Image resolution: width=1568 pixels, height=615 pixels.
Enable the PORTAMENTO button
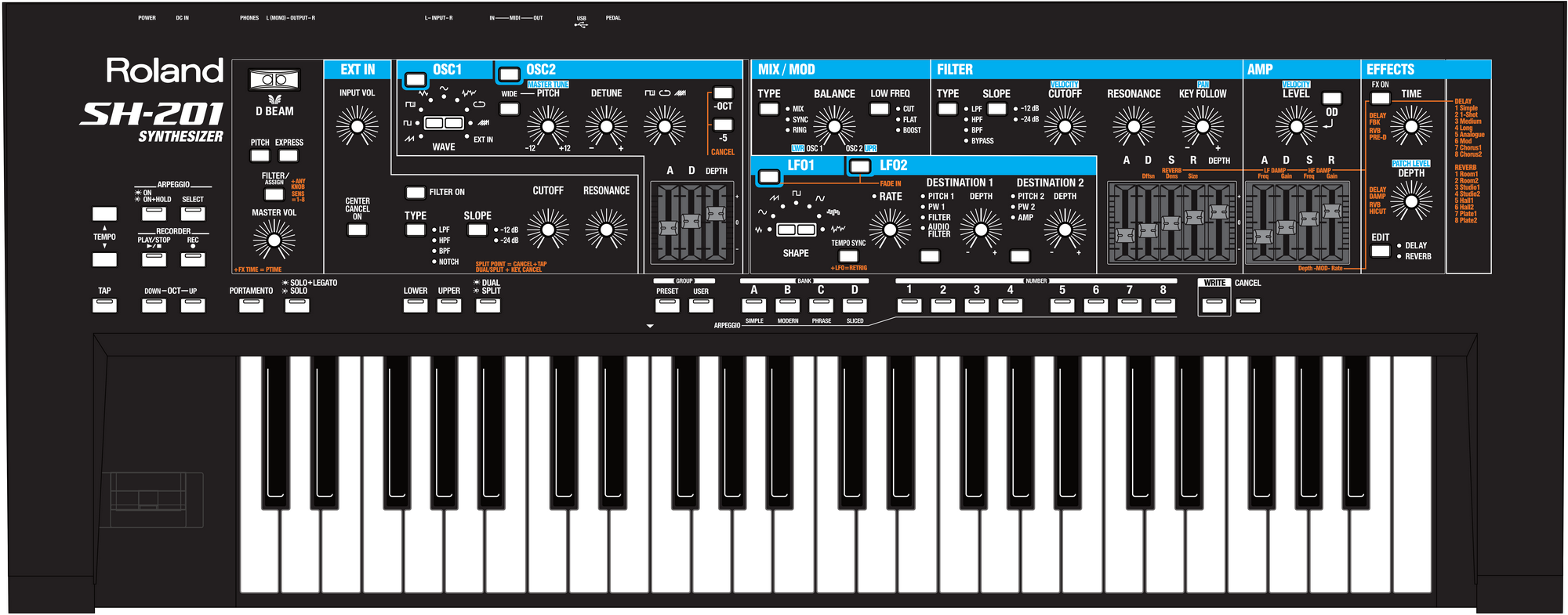pos(251,305)
